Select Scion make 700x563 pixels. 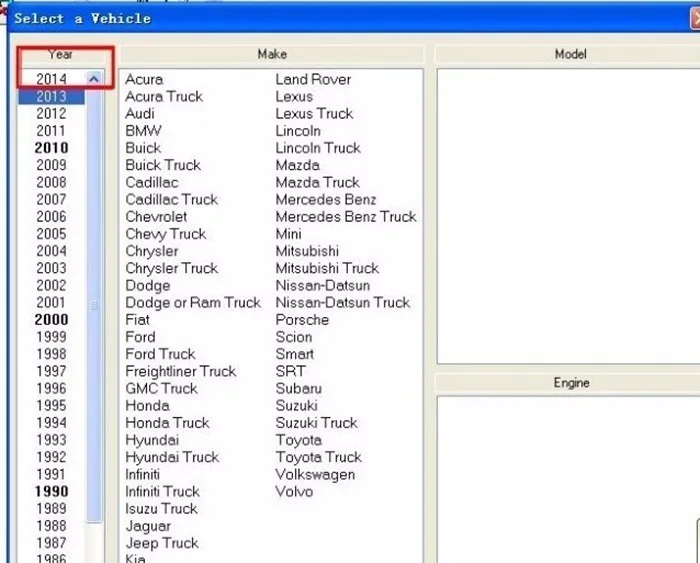294,337
